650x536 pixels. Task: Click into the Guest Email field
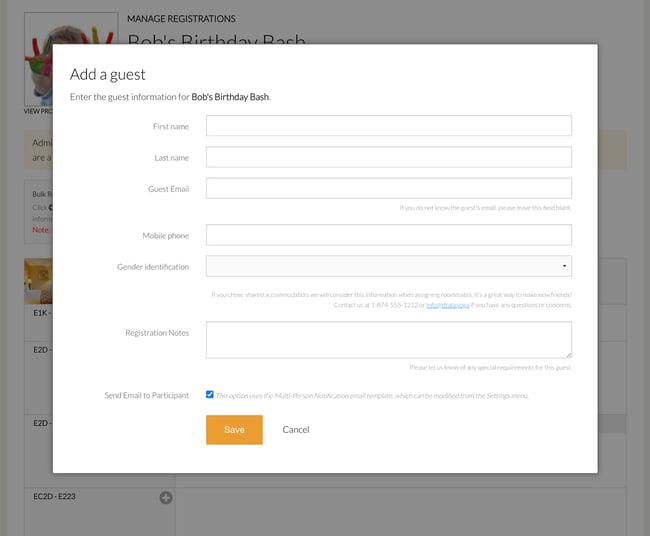click(389, 188)
